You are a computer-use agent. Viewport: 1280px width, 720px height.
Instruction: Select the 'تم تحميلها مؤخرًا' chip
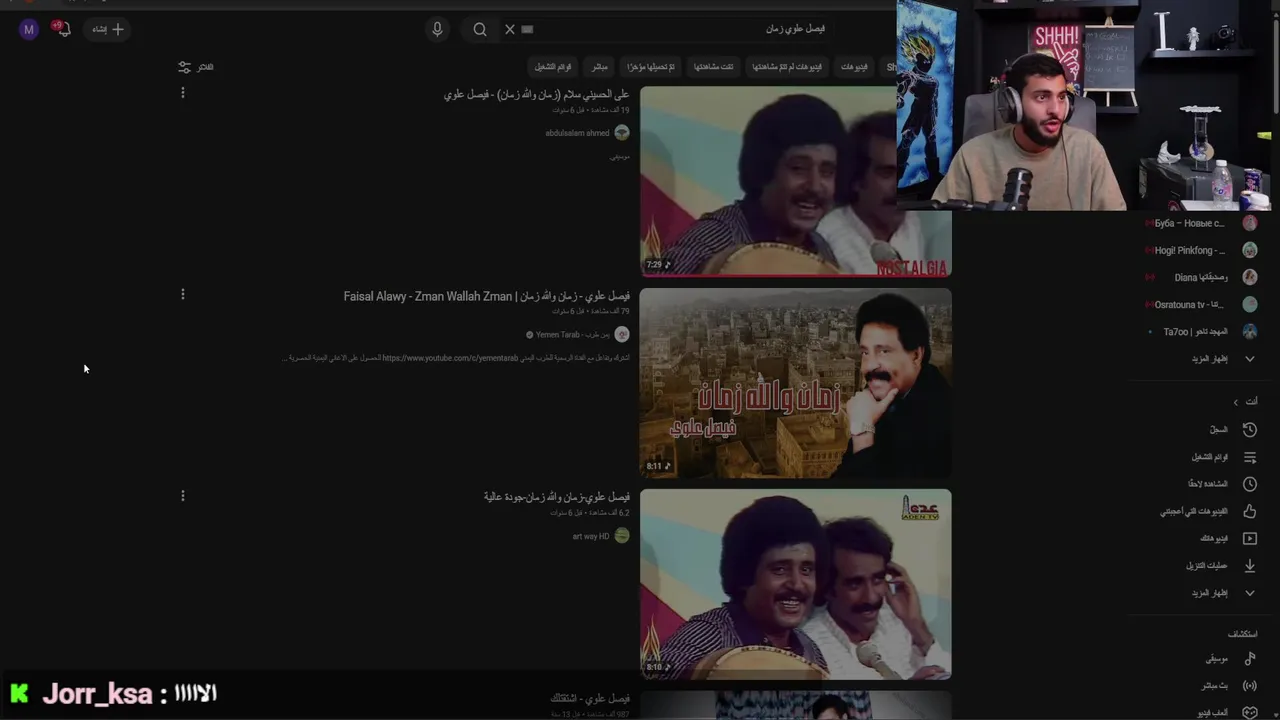coord(651,67)
